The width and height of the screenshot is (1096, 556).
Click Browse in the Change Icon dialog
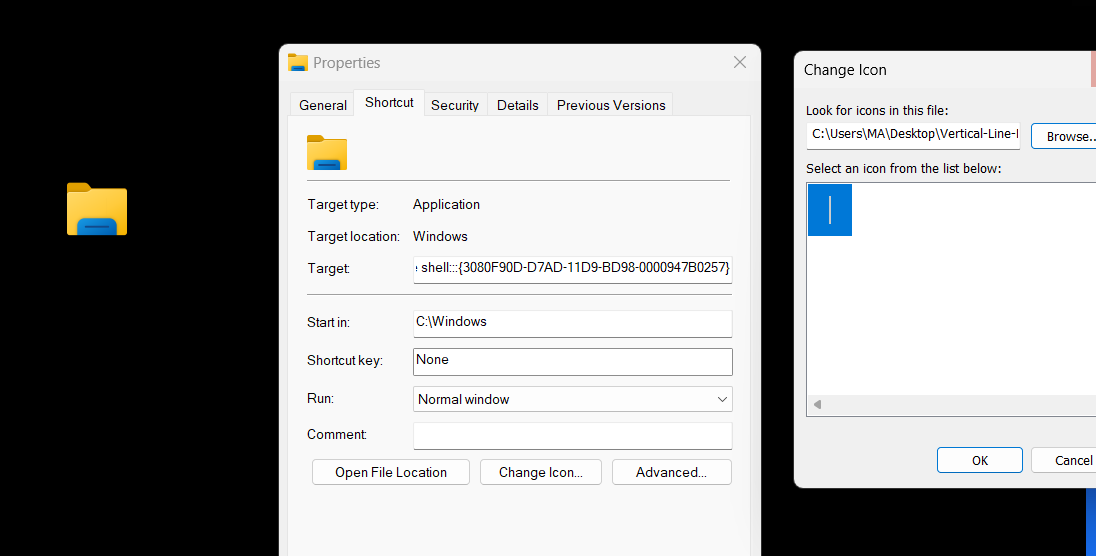(x=1065, y=136)
